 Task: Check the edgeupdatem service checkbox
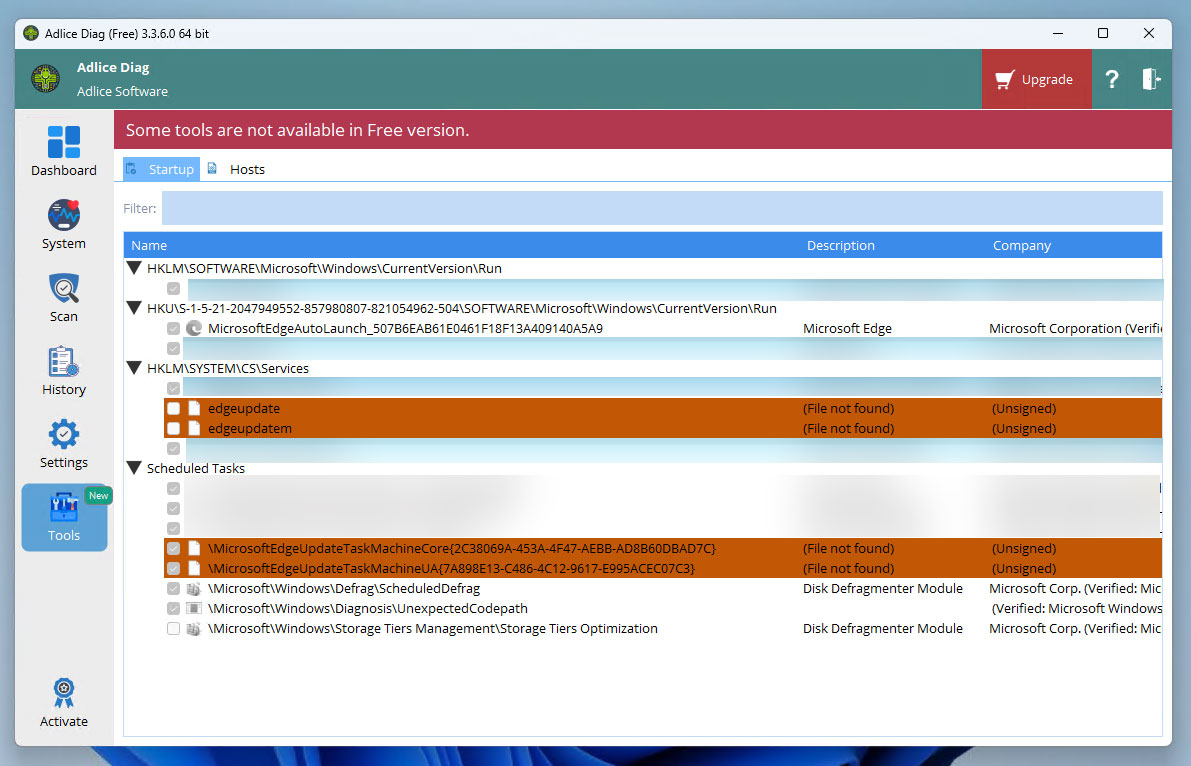[x=174, y=429]
